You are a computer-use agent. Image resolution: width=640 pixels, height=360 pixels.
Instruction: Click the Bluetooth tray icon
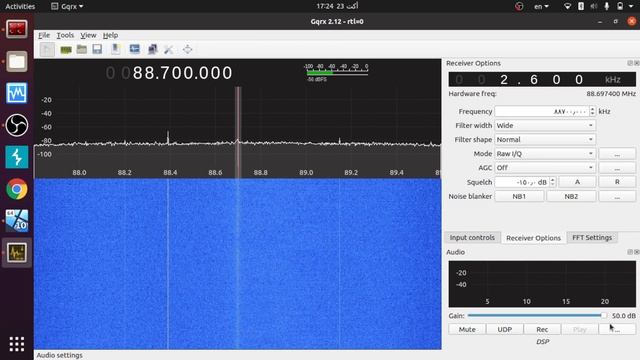[x=581, y=6]
